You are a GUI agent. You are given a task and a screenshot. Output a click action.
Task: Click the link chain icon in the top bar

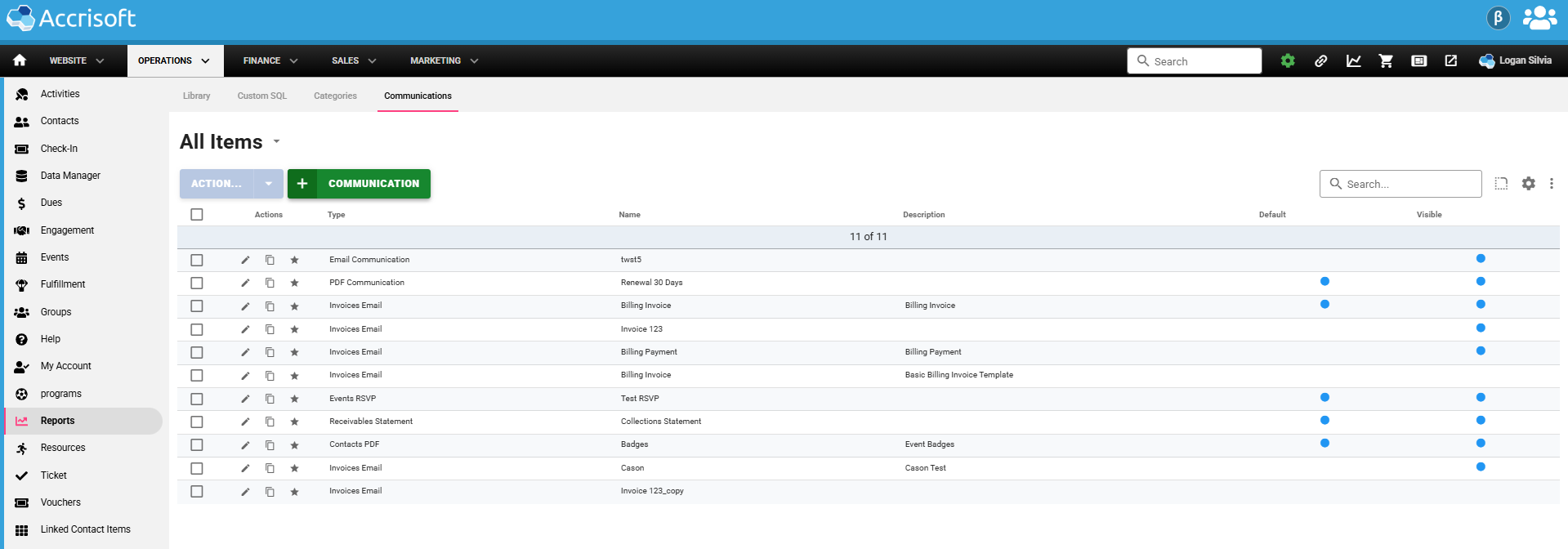1320,61
